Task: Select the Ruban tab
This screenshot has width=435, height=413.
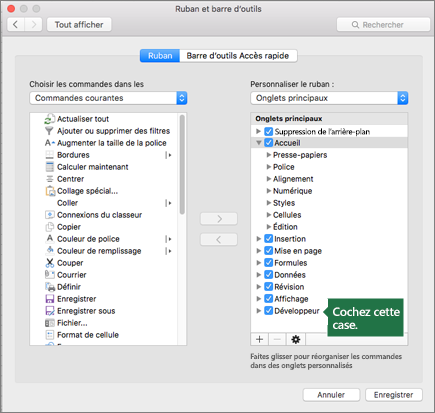Action: tap(160, 56)
